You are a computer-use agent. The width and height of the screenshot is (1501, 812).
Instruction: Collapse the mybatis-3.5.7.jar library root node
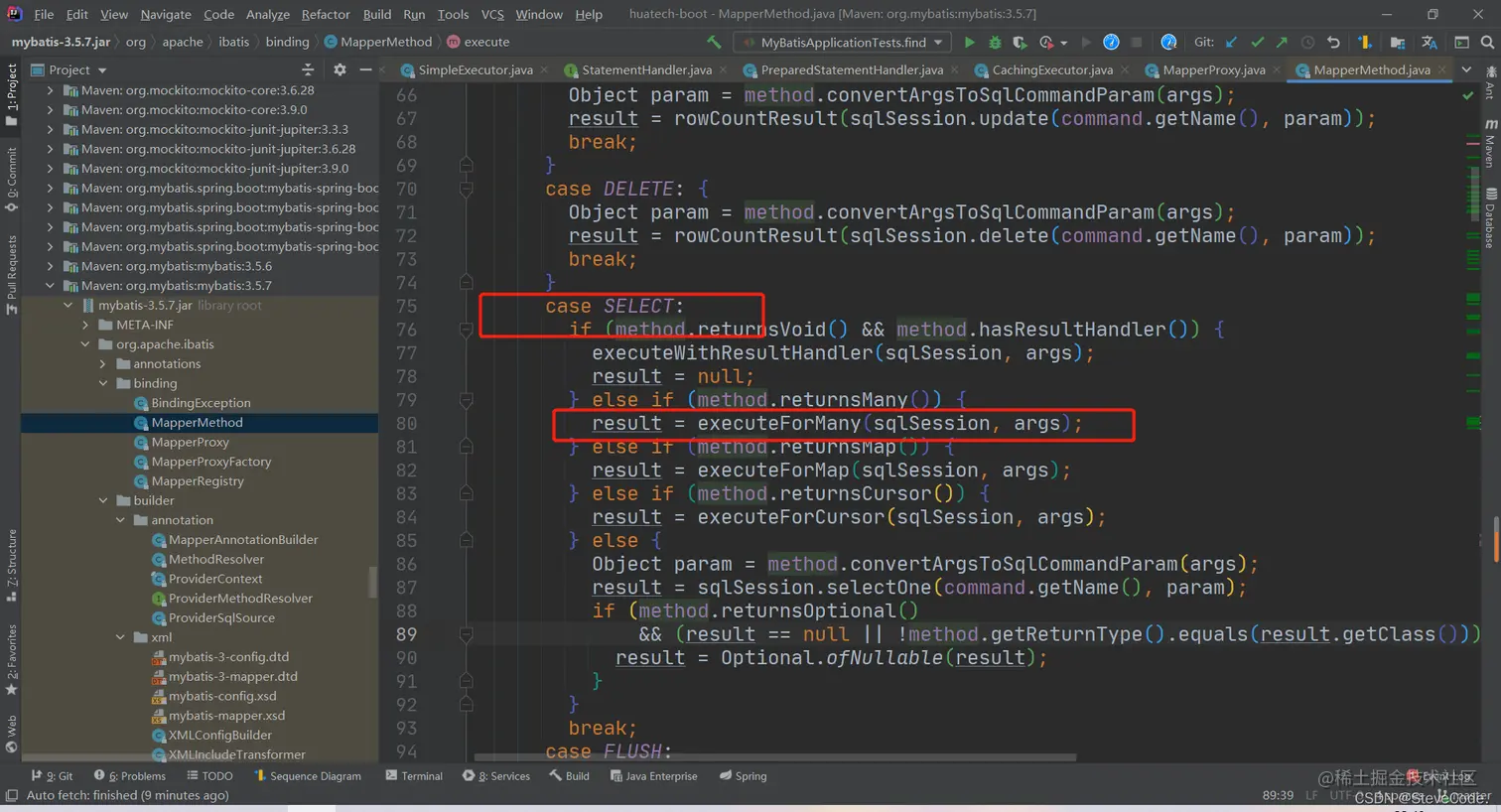click(x=68, y=305)
